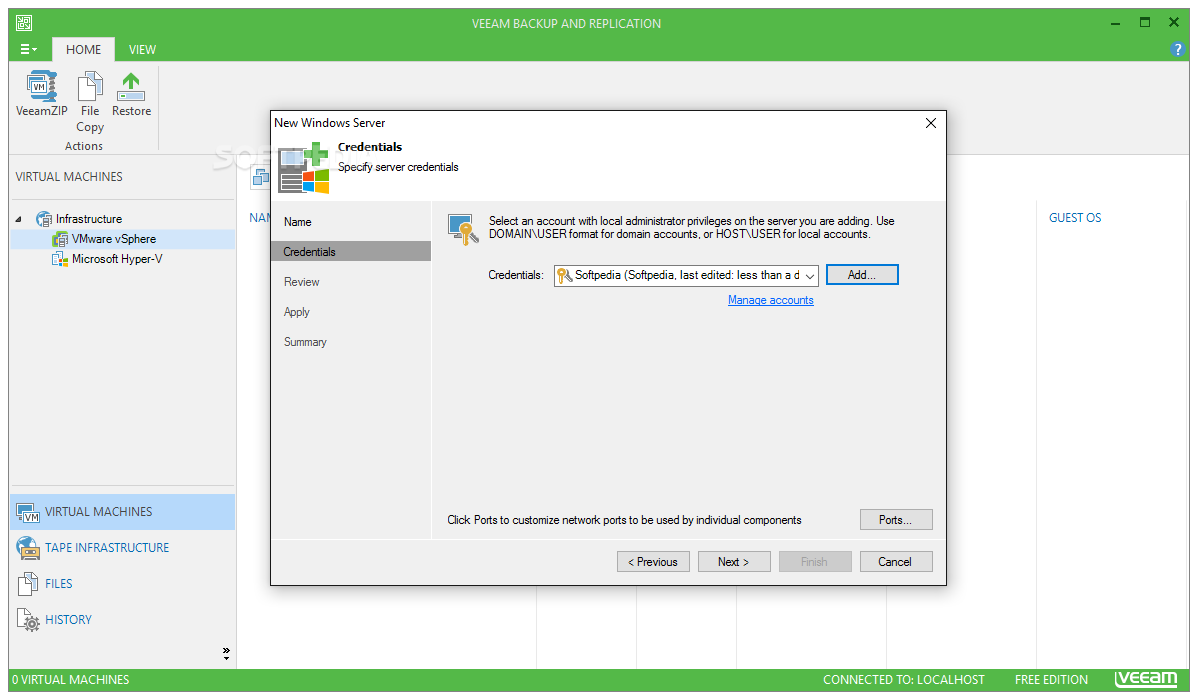The width and height of the screenshot is (1198, 700).
Task: Click 0 VIRTUAL MACHINES status text
Action: [70, 679]
